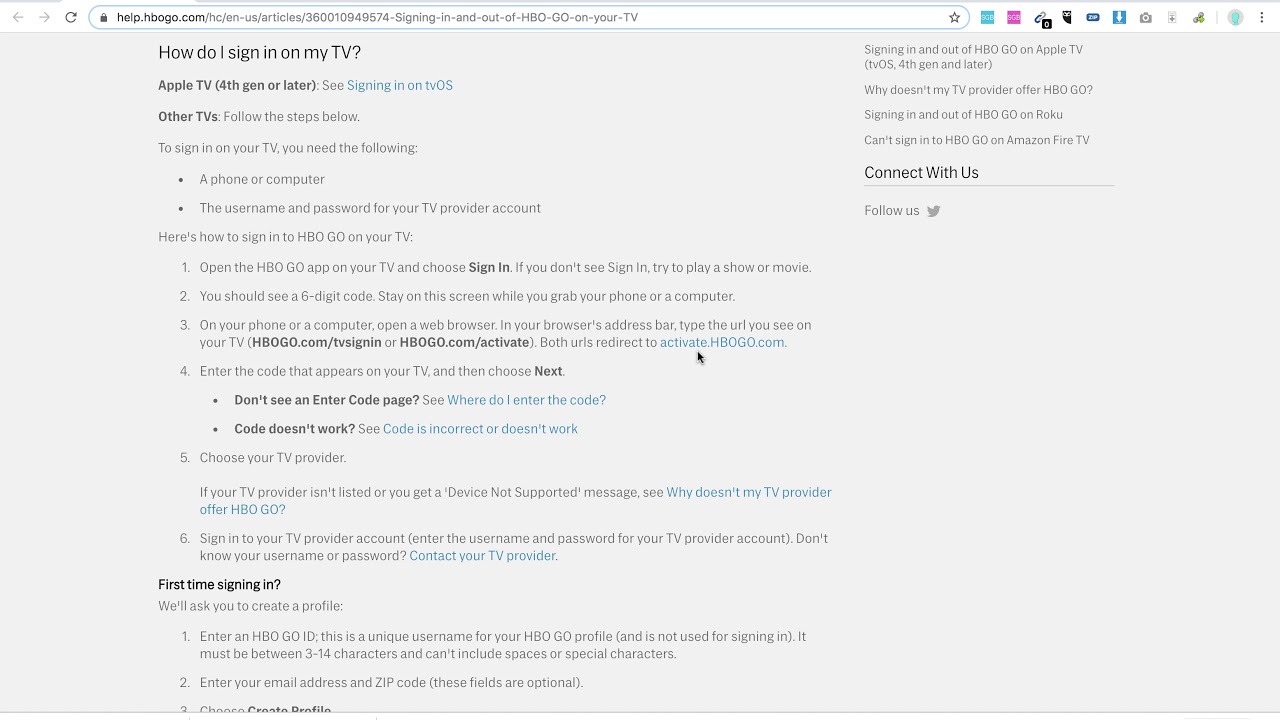Click the address bar URL field
This screenshot has height=720, width=1280.
pos(500,17)
